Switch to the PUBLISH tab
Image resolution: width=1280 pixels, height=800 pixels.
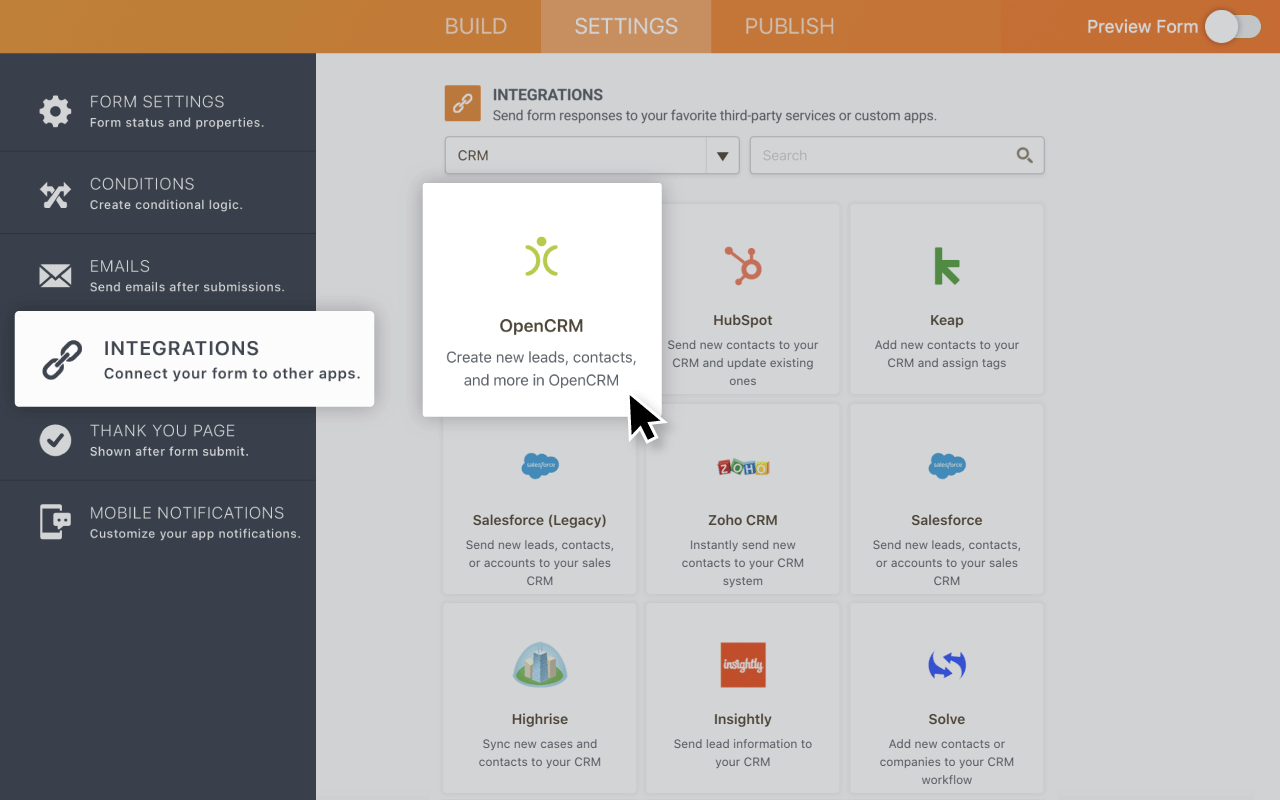pyautogui.click(x=790, y=26)
